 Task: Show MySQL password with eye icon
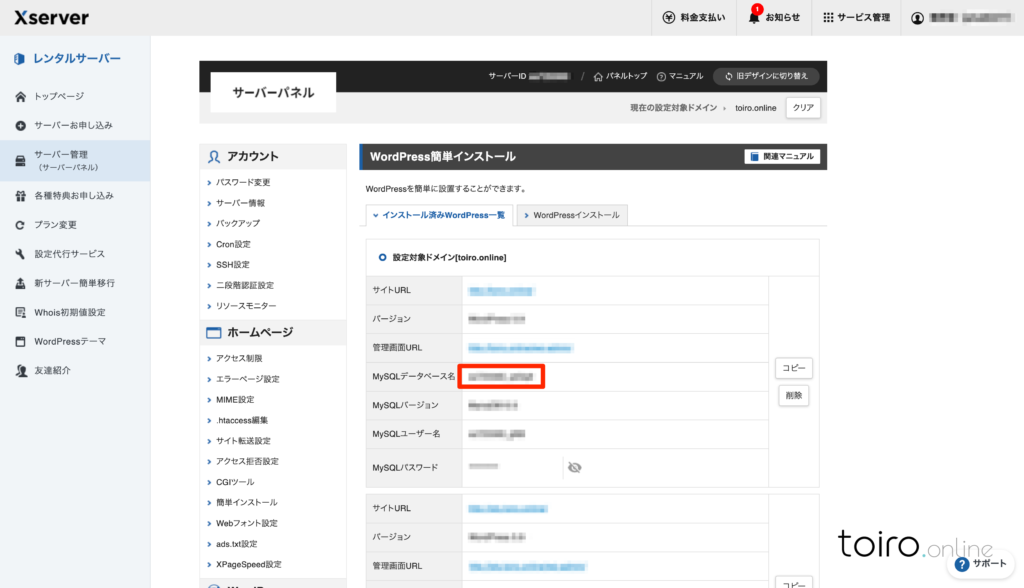[574, 467]
